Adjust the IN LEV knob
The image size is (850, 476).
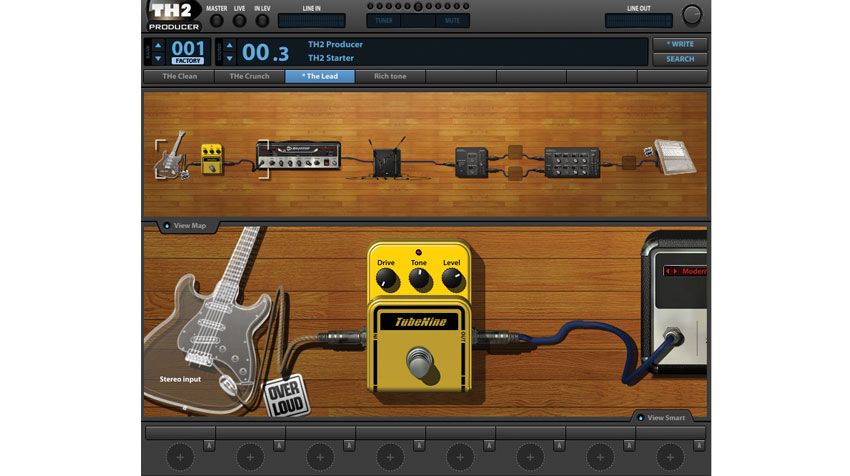[x=262, y=21]
